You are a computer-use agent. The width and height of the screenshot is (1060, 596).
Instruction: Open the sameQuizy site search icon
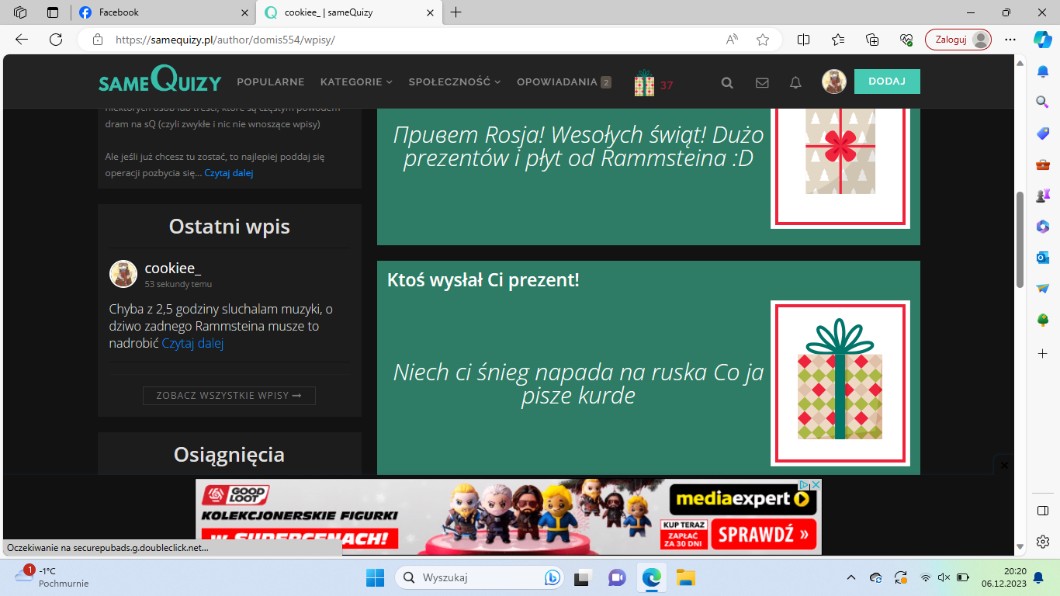point(727,83)
